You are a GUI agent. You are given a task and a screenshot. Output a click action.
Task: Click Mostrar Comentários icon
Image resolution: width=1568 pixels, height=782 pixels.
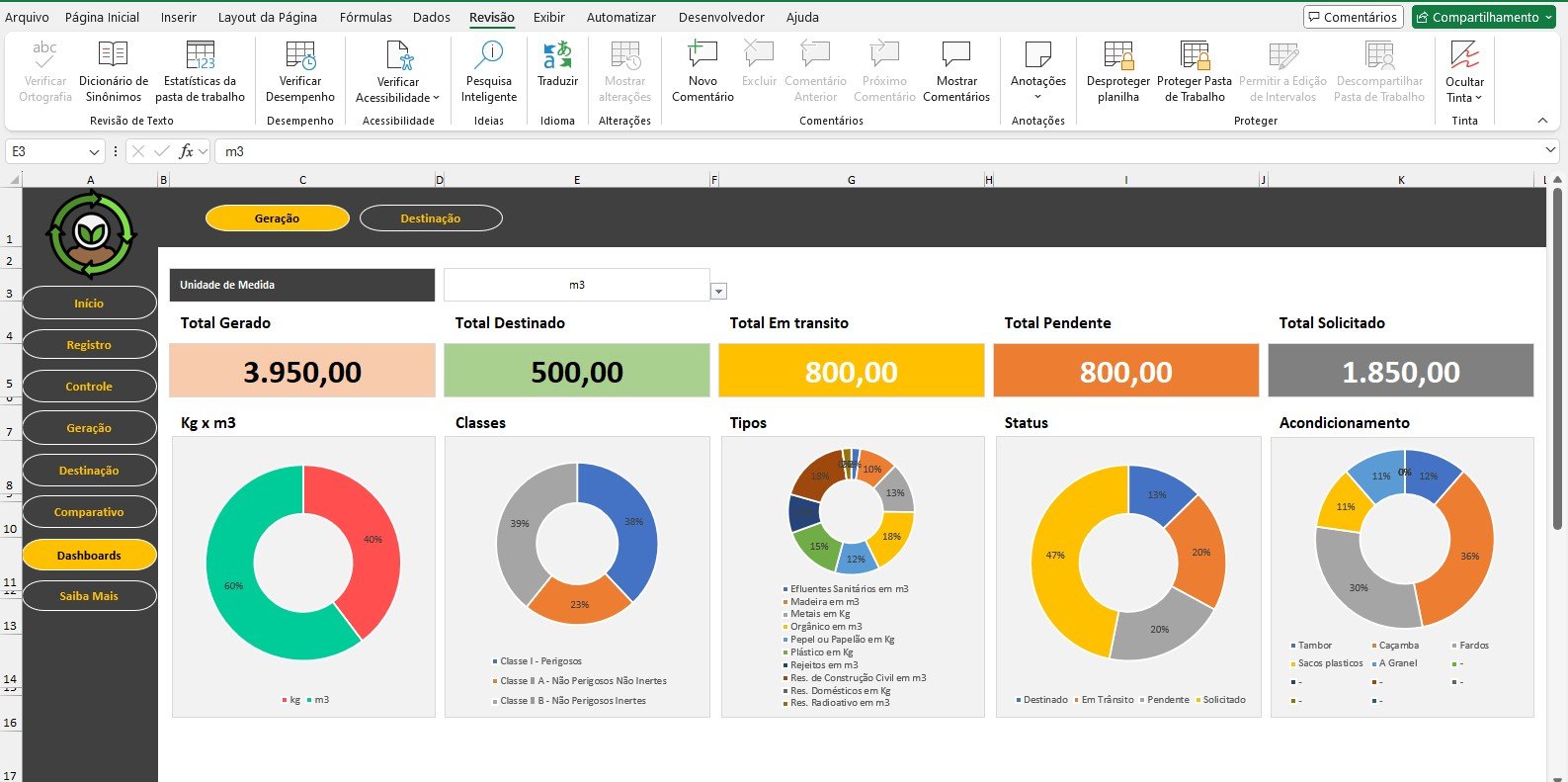click(x=955, y=56)
